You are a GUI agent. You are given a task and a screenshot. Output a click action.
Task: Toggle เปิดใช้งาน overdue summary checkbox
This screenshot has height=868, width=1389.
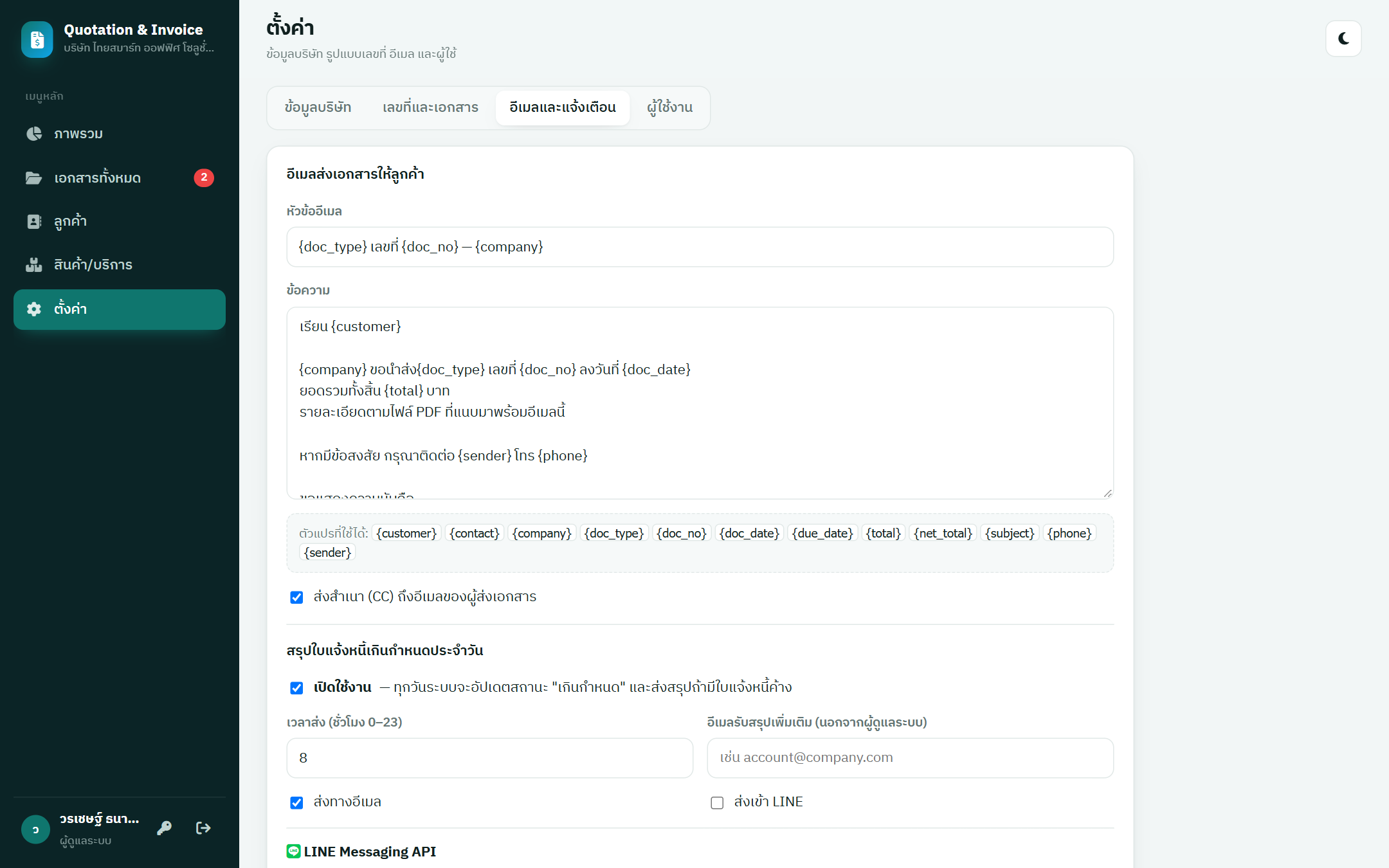pos(296,688)
